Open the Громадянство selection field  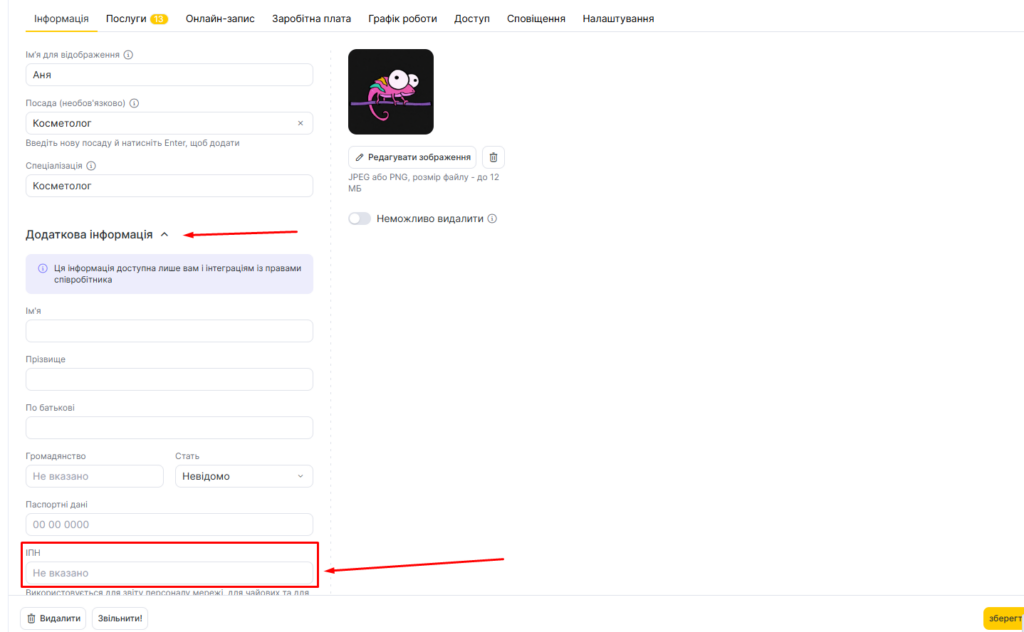tap(94, 476)
